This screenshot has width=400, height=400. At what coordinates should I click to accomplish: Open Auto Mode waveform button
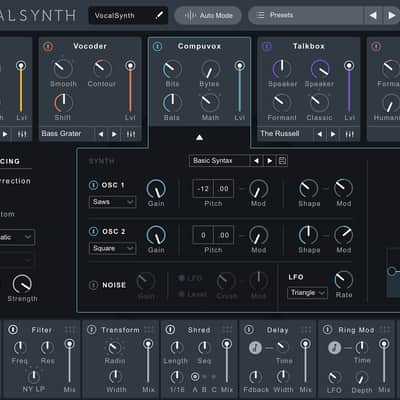click(x=208, y=15)
